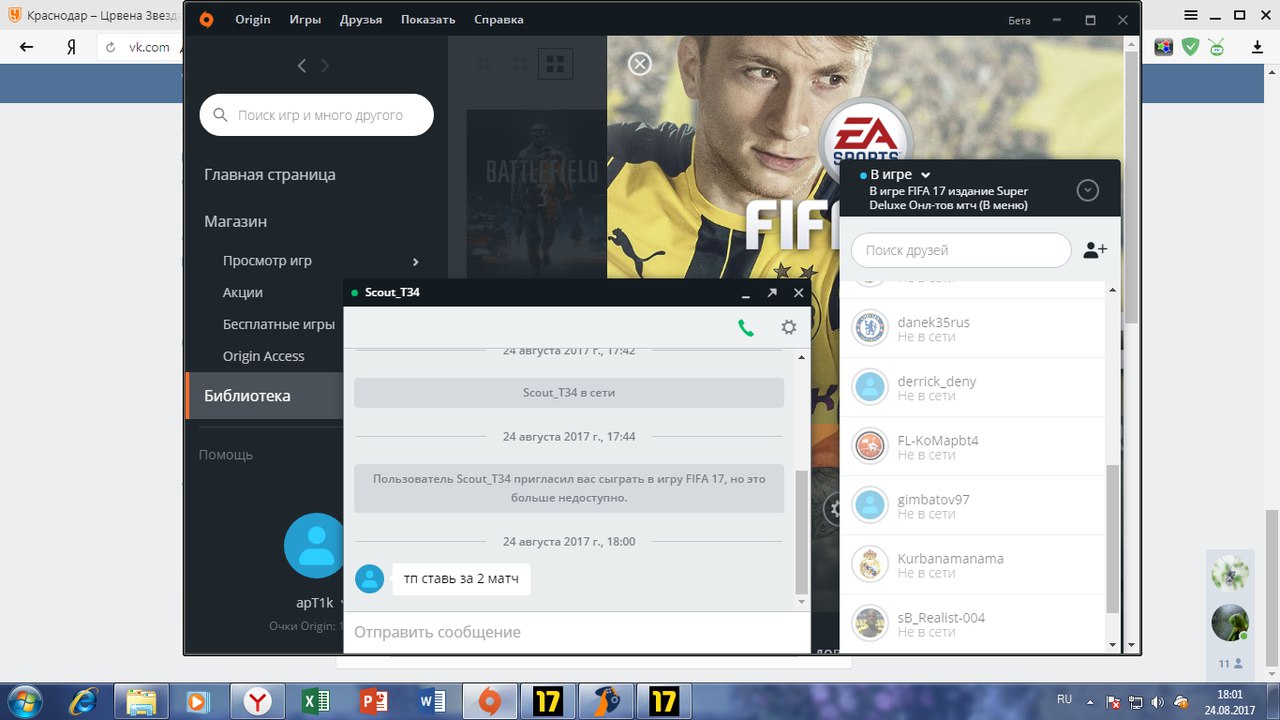The height and width of the screenshot is (720, 1280).
Task: Click the chat sender avatar beside the message
Action: tap(370, 578)
